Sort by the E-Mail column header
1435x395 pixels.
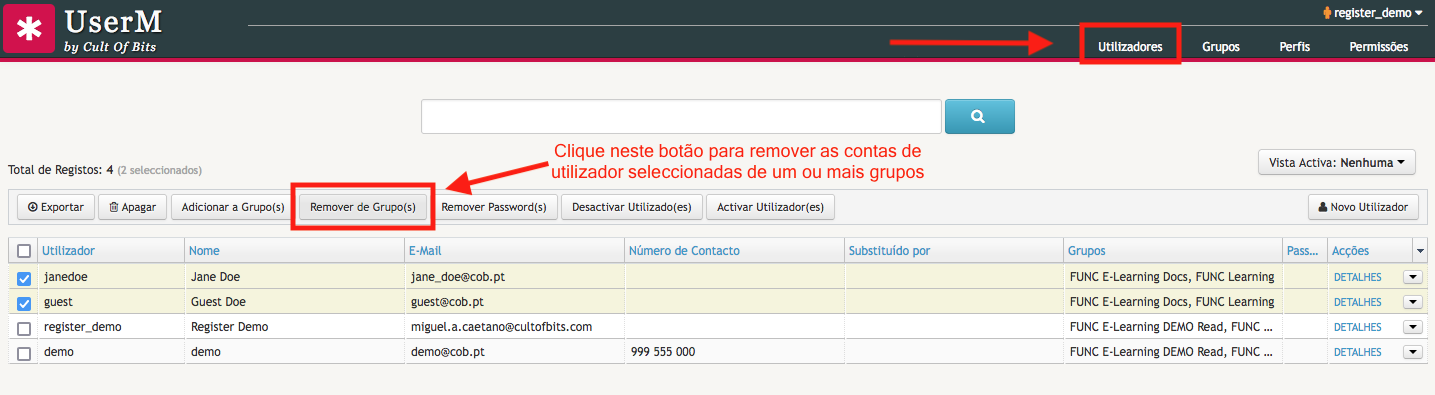(x=514, y=250)
